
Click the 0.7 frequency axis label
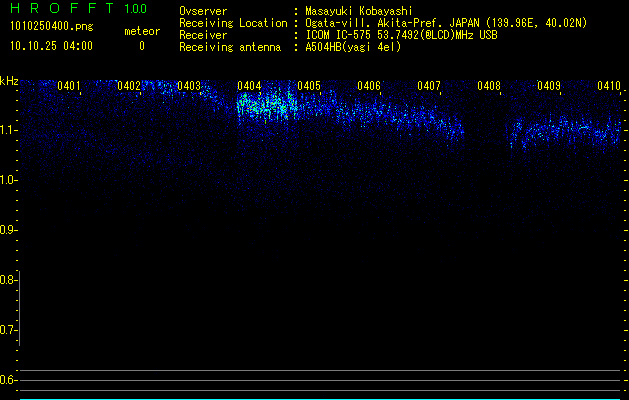(x=8, y=330)
